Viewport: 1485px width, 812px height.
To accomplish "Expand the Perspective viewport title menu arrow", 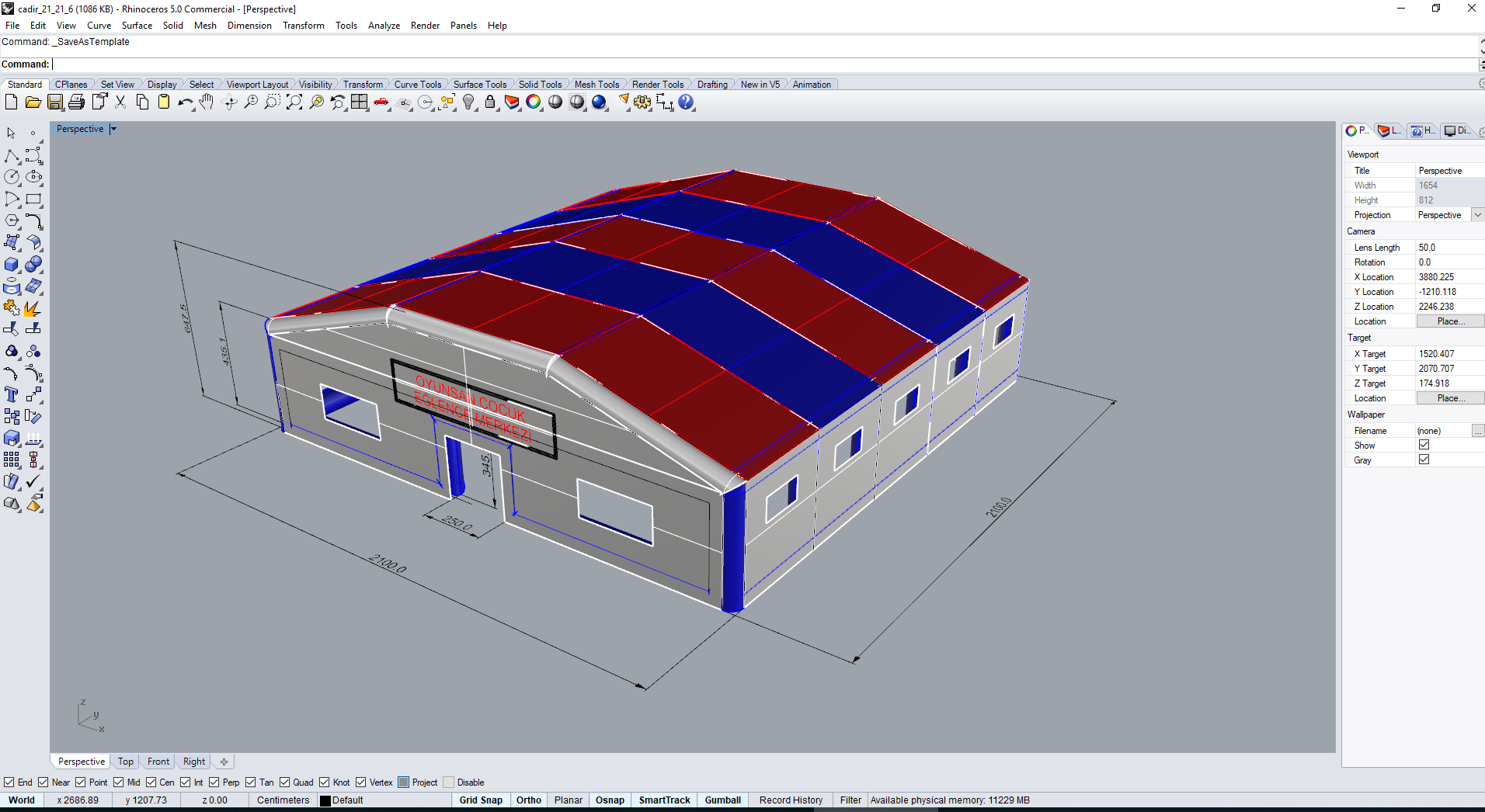I will [x=113, y=130].
